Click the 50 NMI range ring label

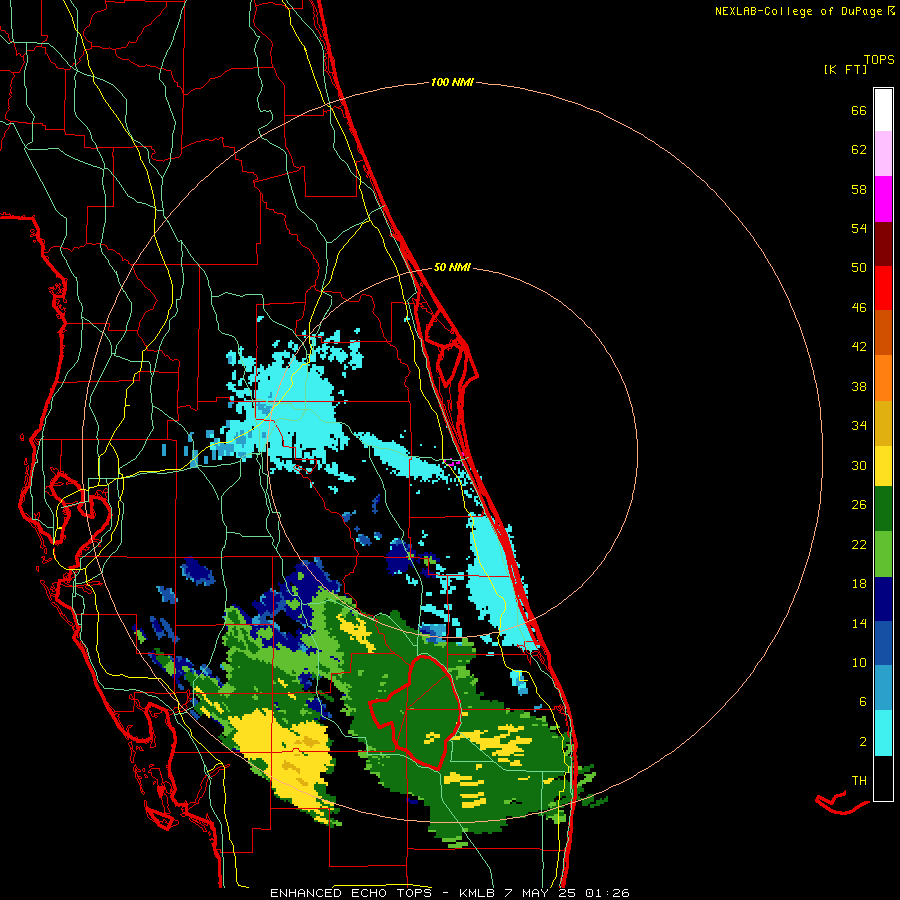click(x=452, y=267)
